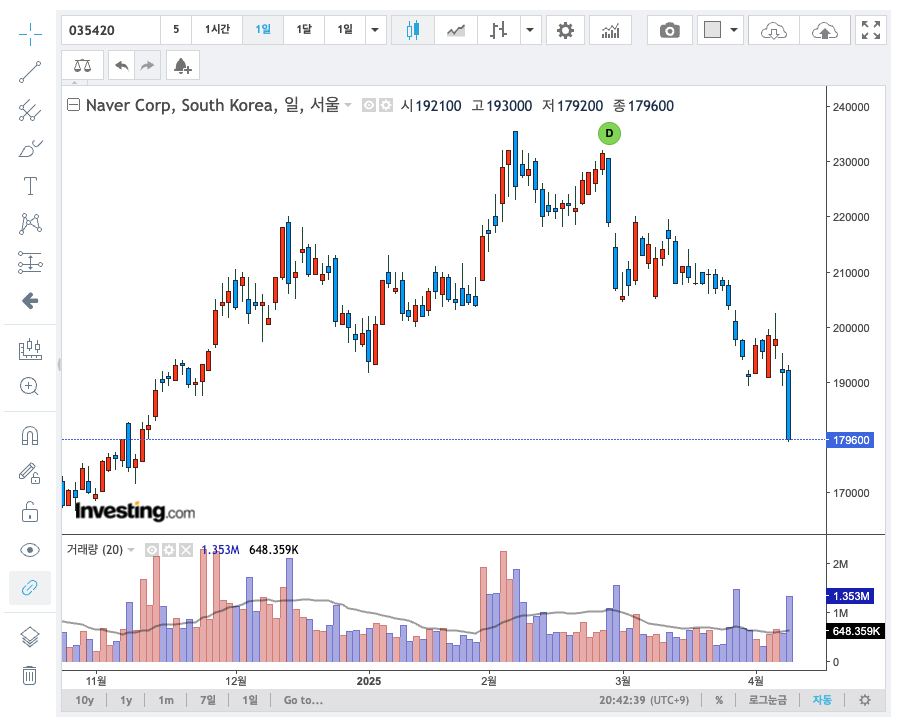Screen dimensions: 899x722
Task: Set range to 10y
Action: click(x=84, y=700)
